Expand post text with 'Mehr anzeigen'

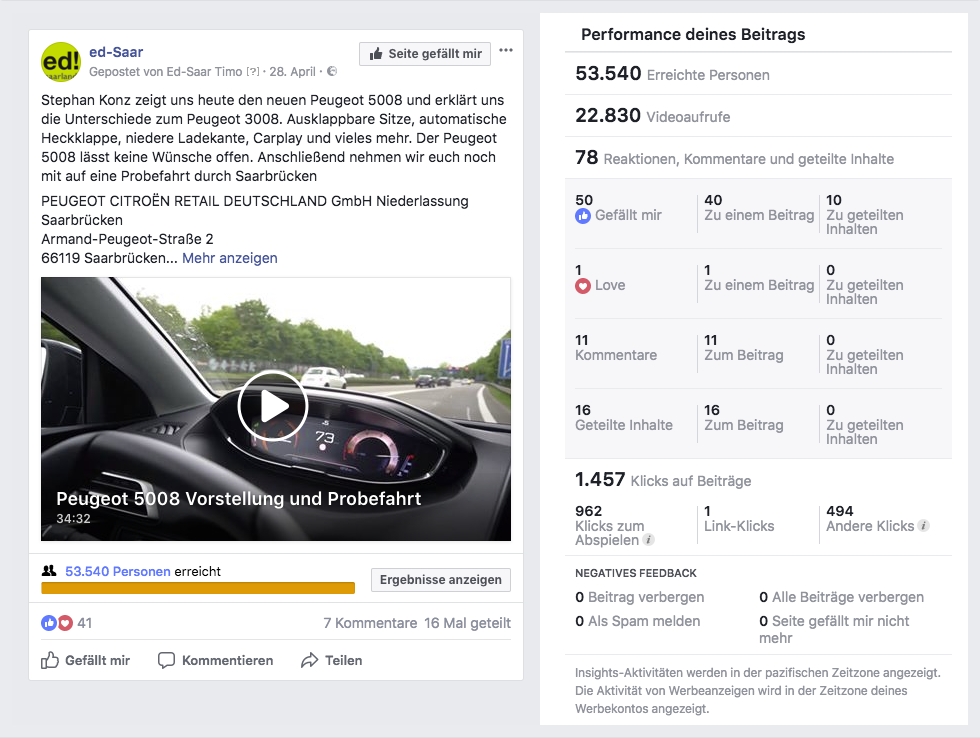pos(229,258)
